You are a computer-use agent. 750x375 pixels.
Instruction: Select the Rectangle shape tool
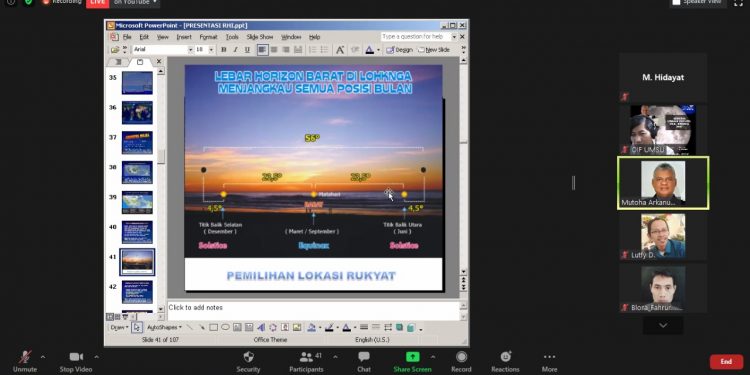(x=213, y=327)
